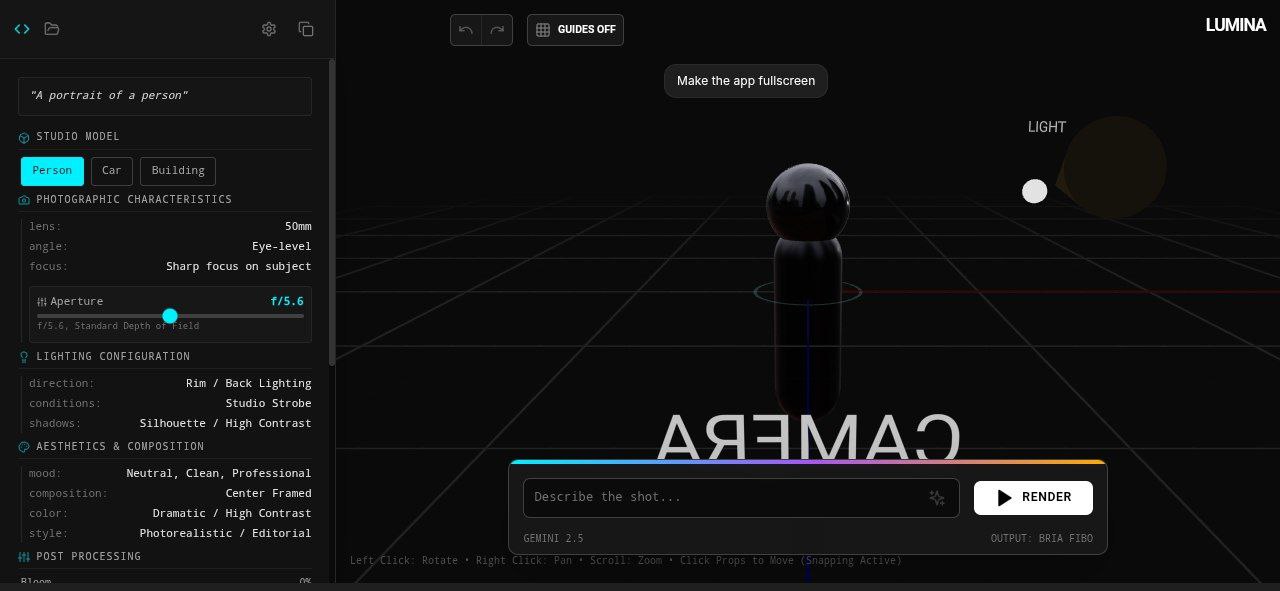Click 'Sharp focus on subject' value
This screenshot has height=591, width=1280.
click(239, 267)
